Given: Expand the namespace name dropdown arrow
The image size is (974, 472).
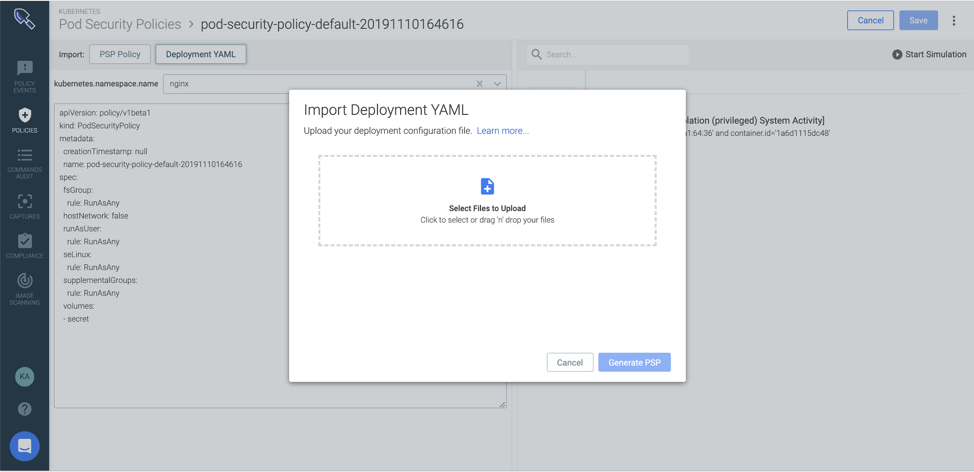Looking at the screenshot, I should click(497, 84).
